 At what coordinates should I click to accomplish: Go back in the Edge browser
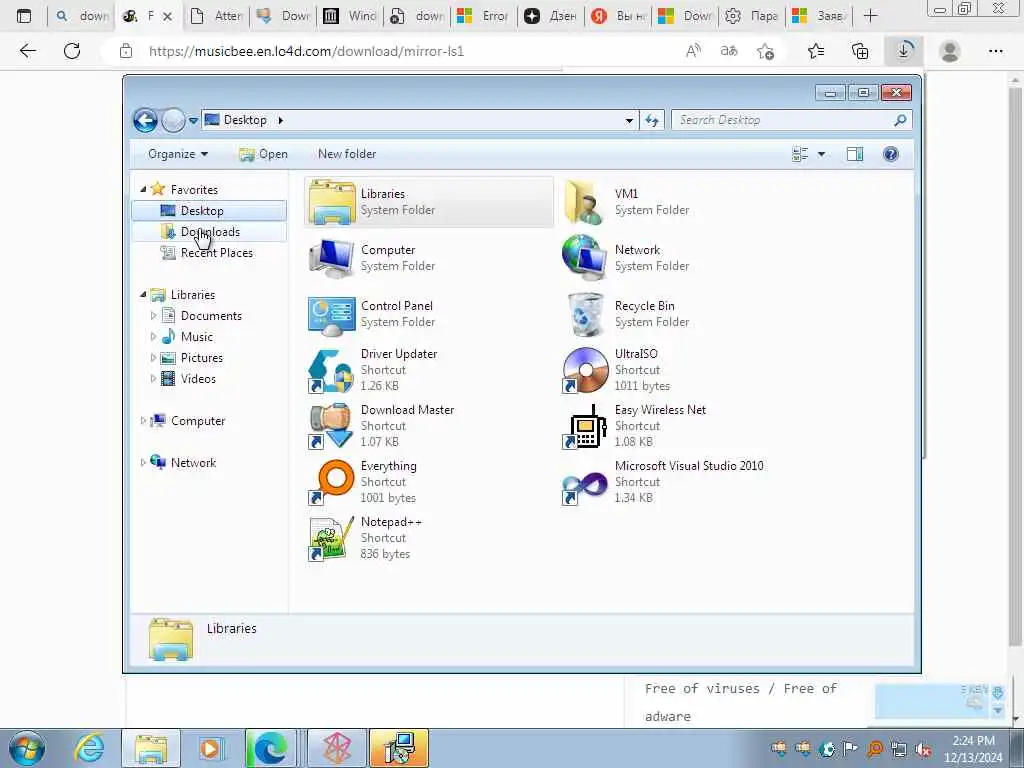(x=27, y=51)
